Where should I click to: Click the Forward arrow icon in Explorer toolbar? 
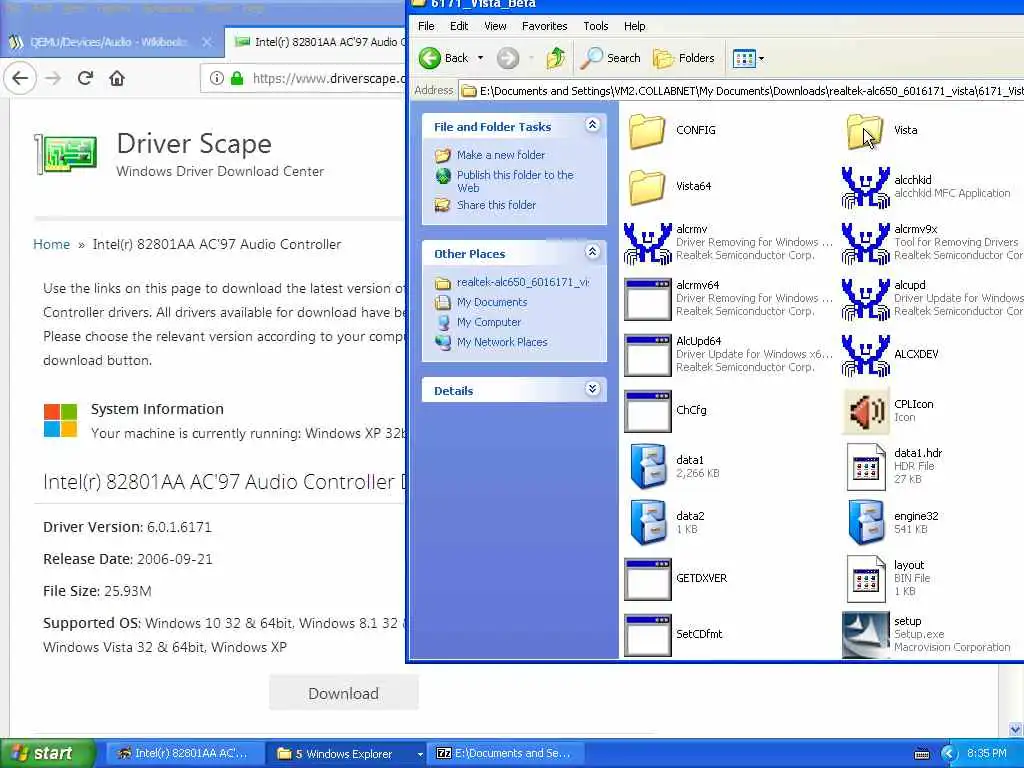[507, 58]
